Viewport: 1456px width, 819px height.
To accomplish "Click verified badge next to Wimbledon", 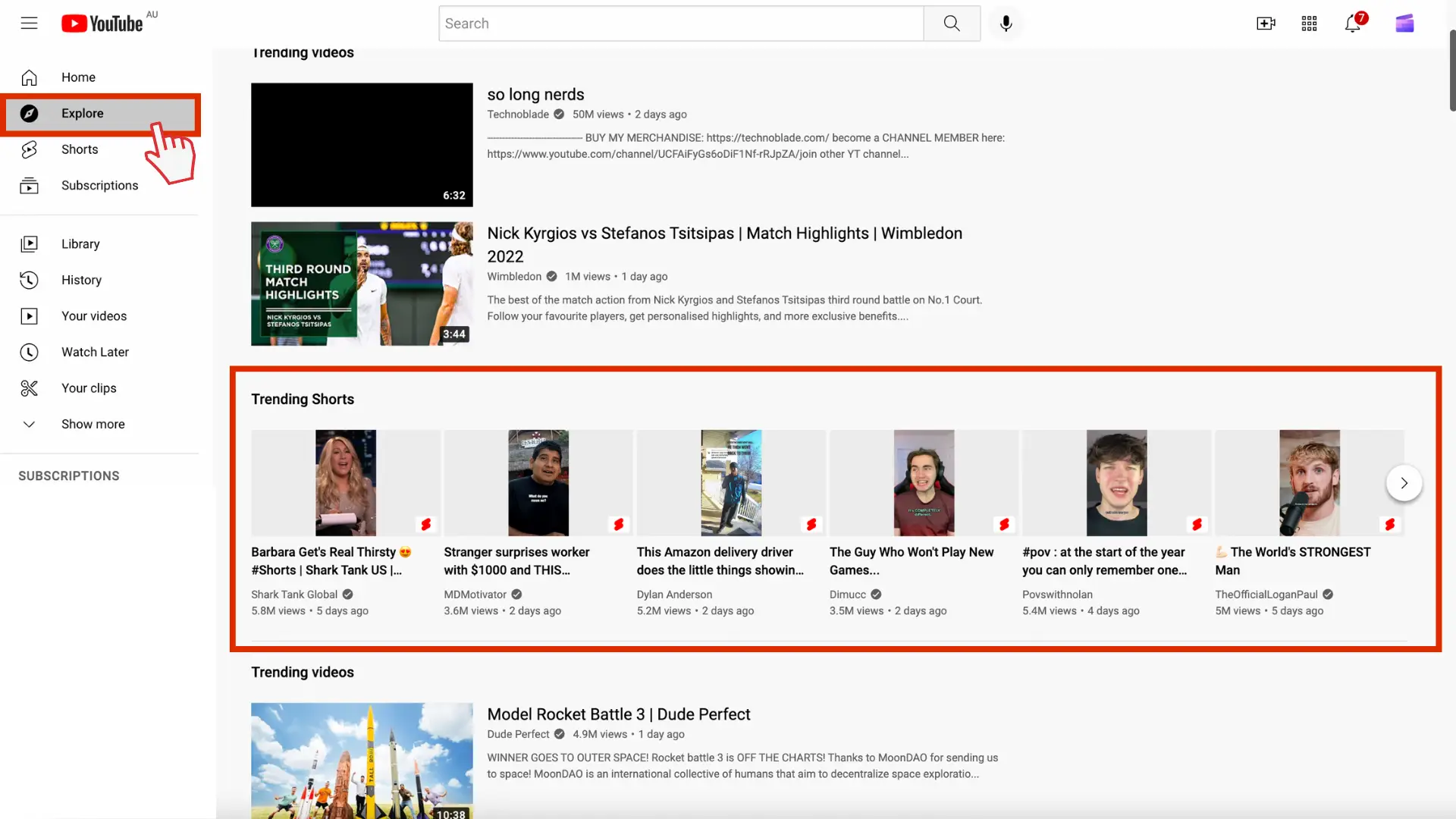I will coord(551,277).
